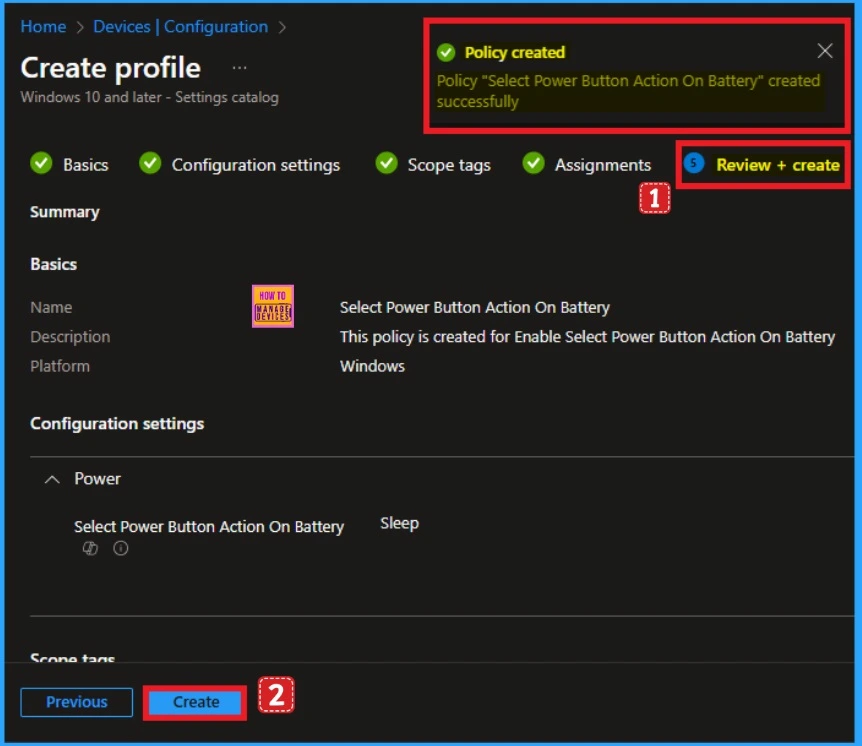
Task: Click the blue step 5 circle icon
Action: [694, 163]
